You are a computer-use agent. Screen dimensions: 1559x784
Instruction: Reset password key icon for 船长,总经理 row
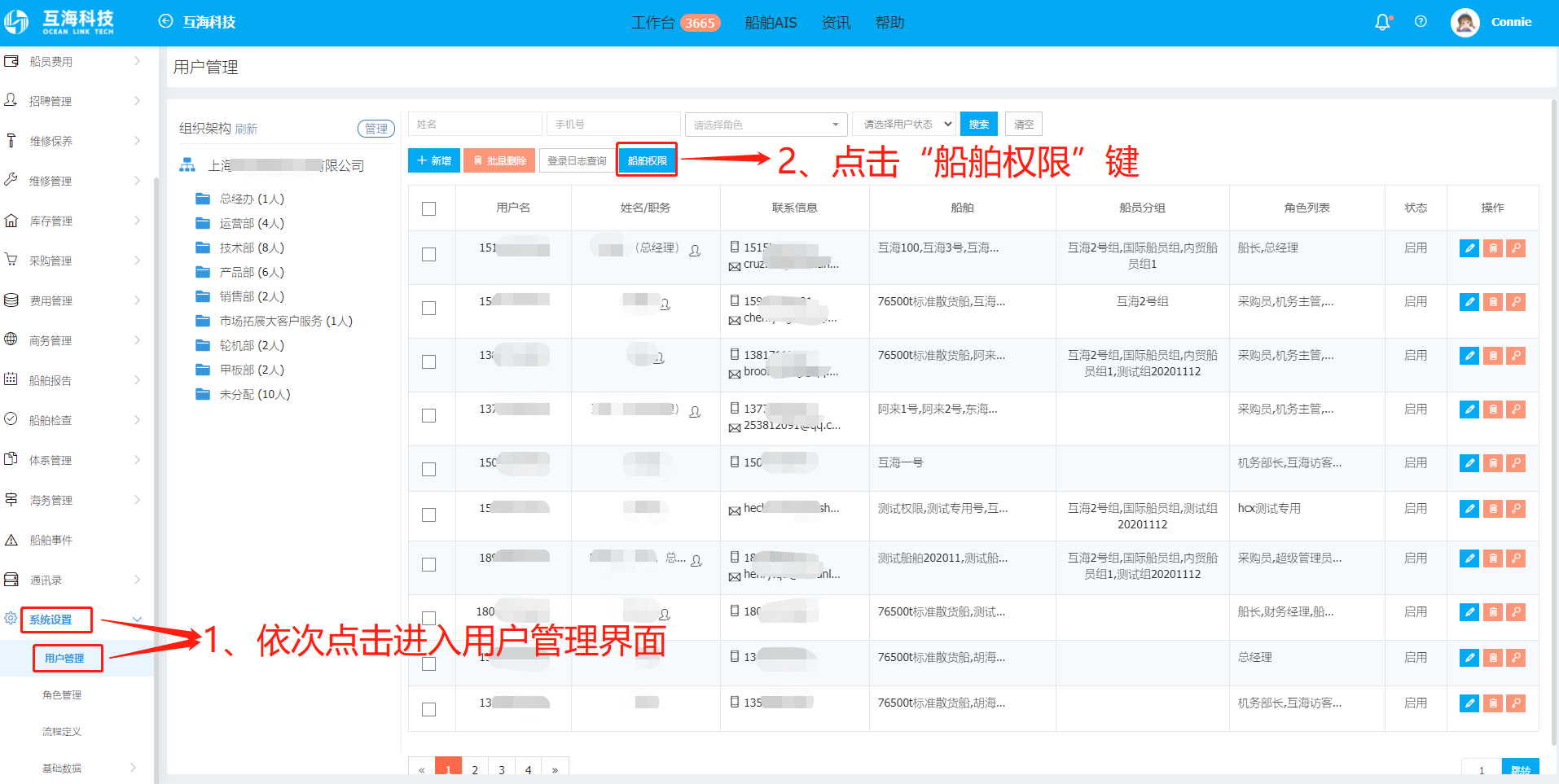click(1516, 248)
